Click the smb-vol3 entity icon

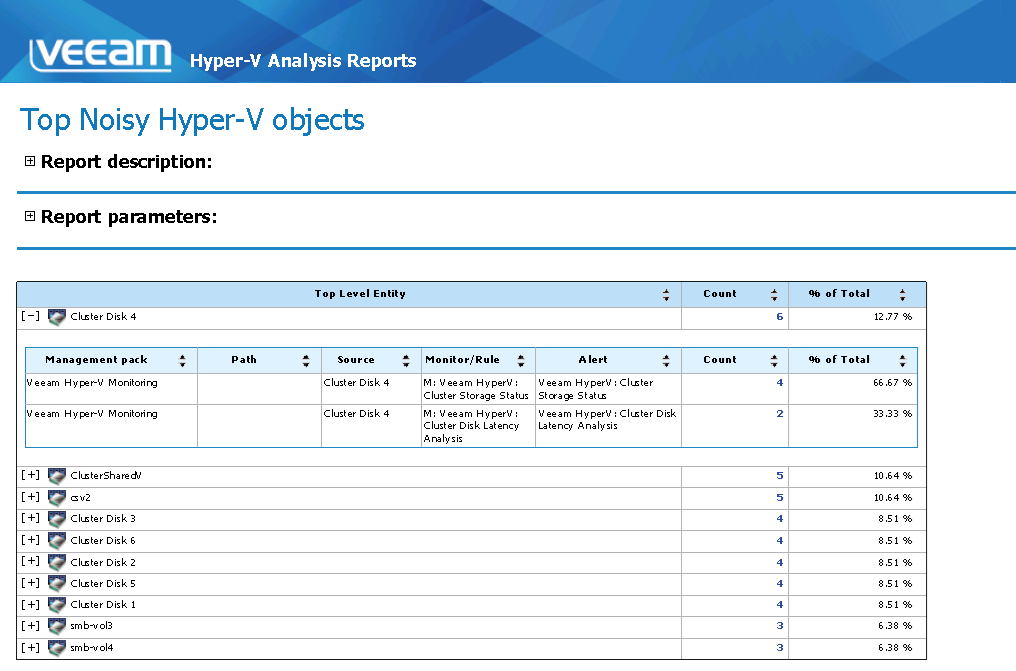[x=57, y=627]
